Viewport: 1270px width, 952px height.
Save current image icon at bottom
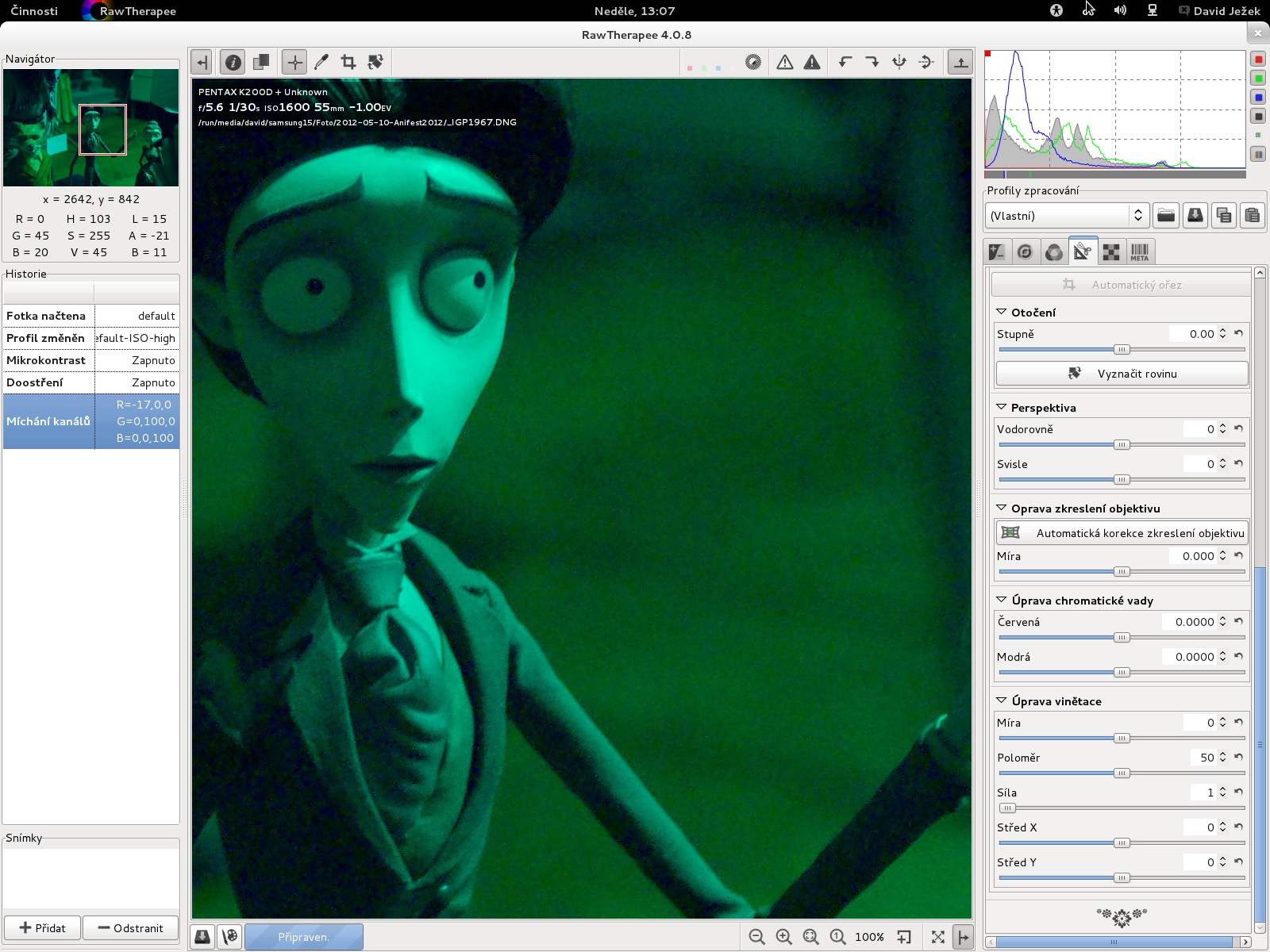pyautogui.click(x=202, y=937)
